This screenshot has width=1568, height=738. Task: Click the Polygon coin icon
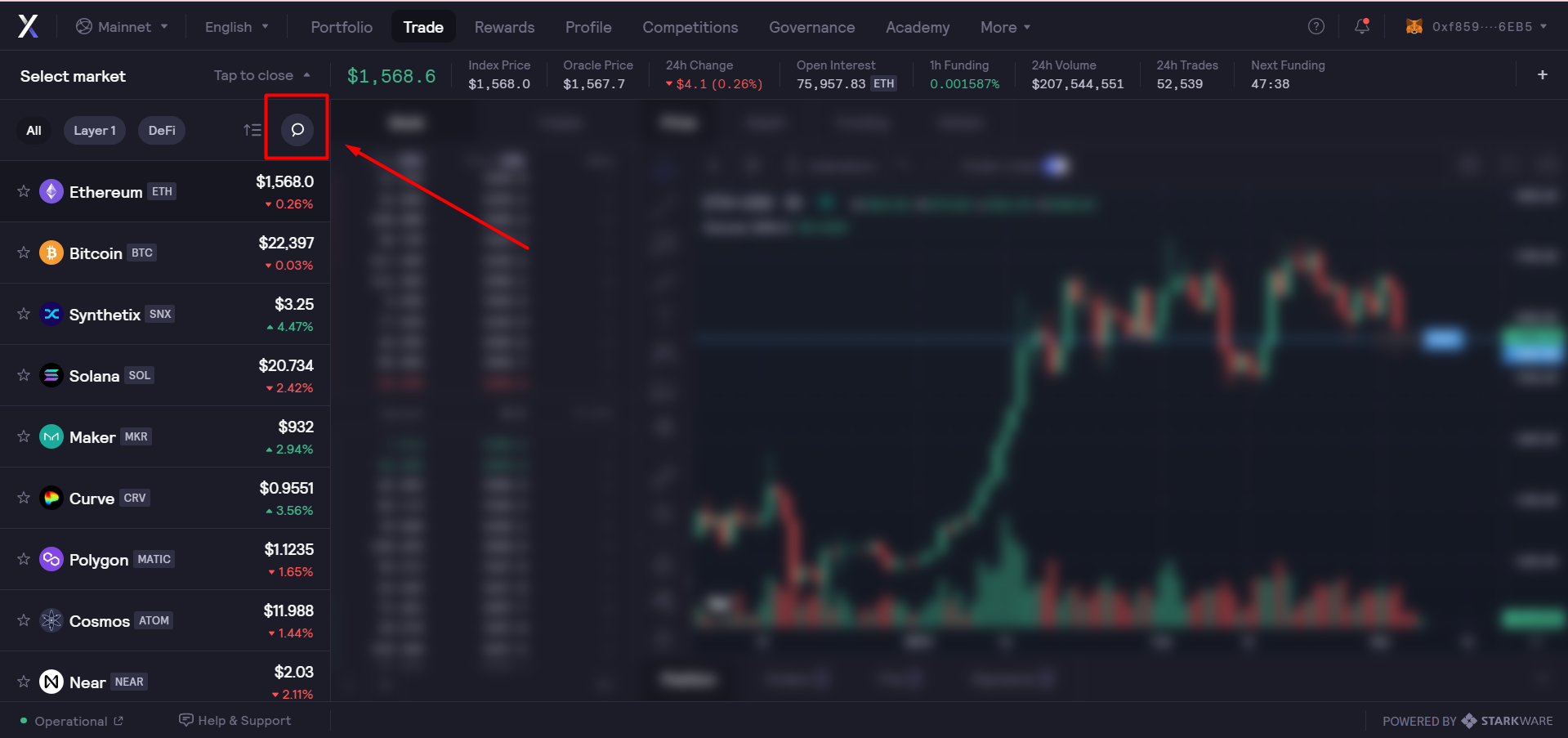[51, 559]
